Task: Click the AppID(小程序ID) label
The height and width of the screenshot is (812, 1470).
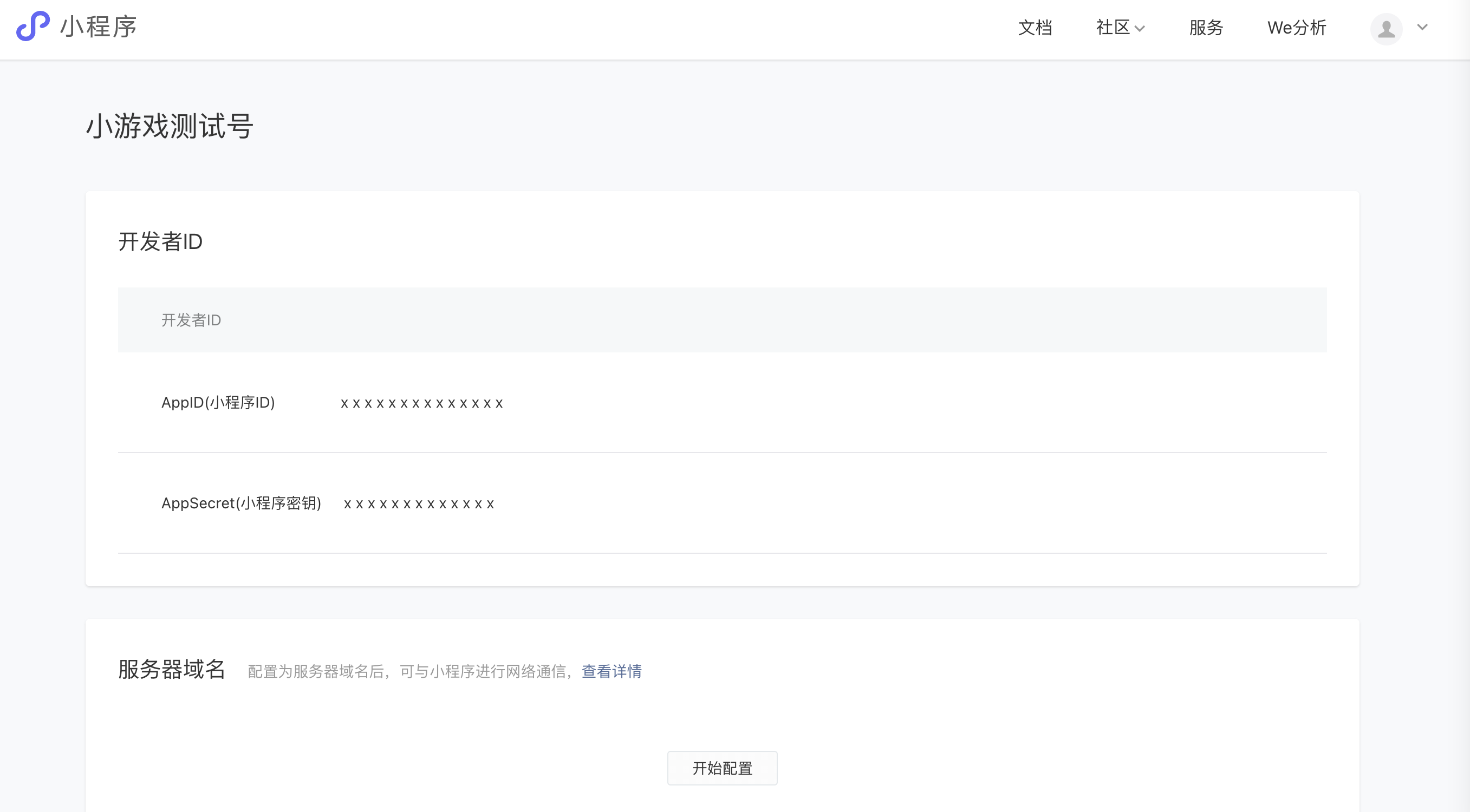Action: coord(218,403)
